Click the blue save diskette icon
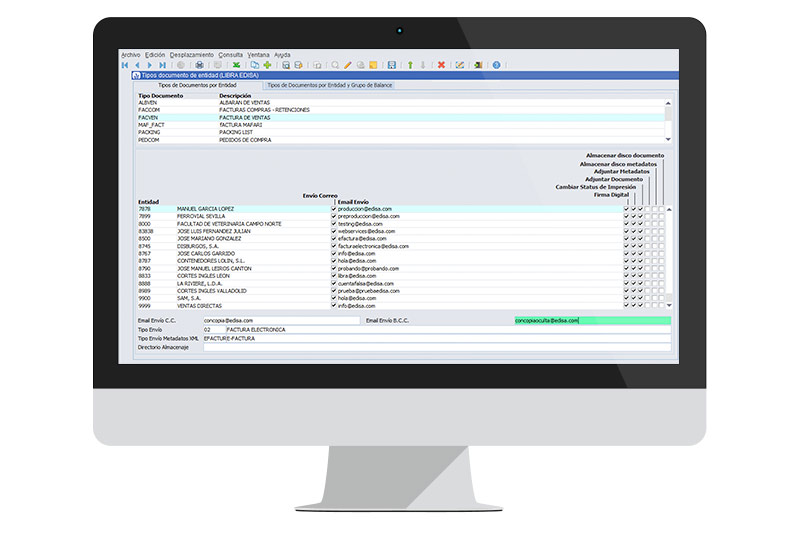This screenshot has height=533, width=800. coord(391,65)
